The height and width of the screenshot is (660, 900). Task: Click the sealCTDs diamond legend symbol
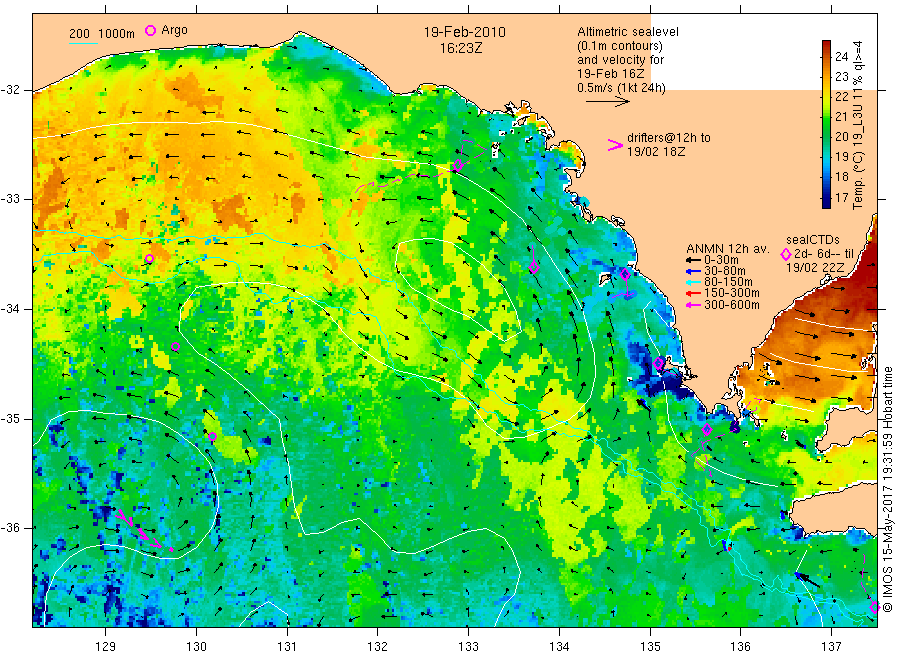[x=786, y=254]
